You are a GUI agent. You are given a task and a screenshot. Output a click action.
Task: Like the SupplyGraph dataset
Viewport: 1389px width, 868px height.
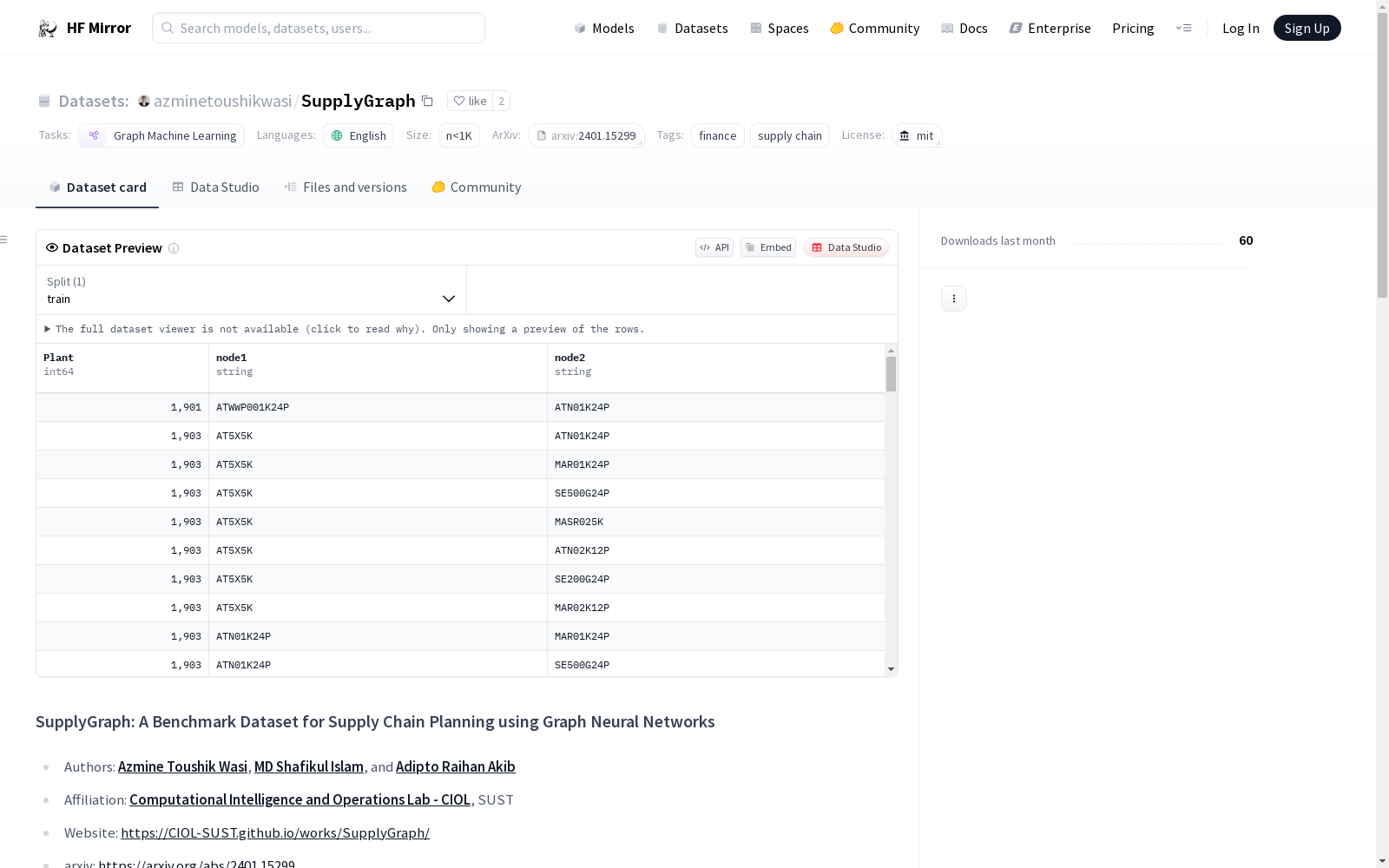point(470,101)
